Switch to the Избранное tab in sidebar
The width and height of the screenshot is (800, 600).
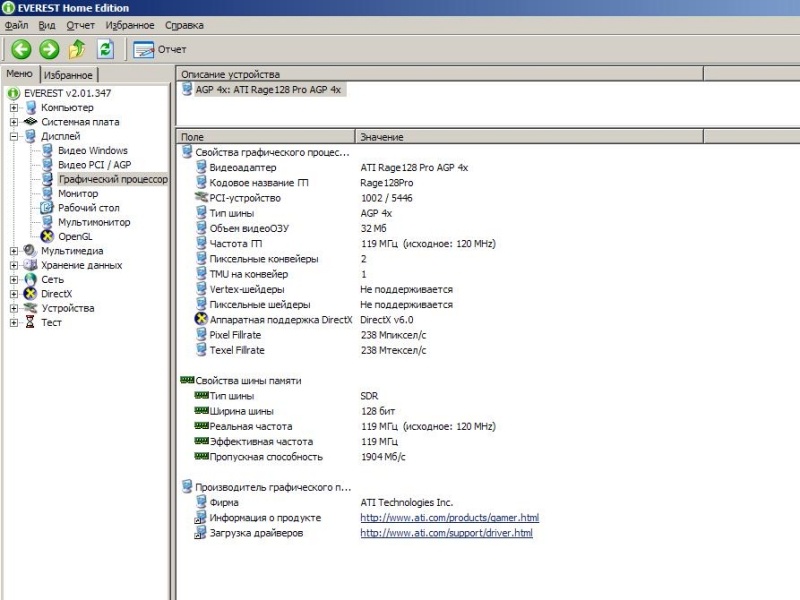pos(68,75)
